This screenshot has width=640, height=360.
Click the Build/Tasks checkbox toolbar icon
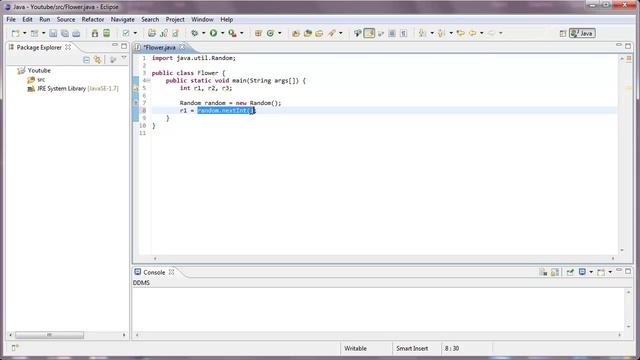pos(126,33)
